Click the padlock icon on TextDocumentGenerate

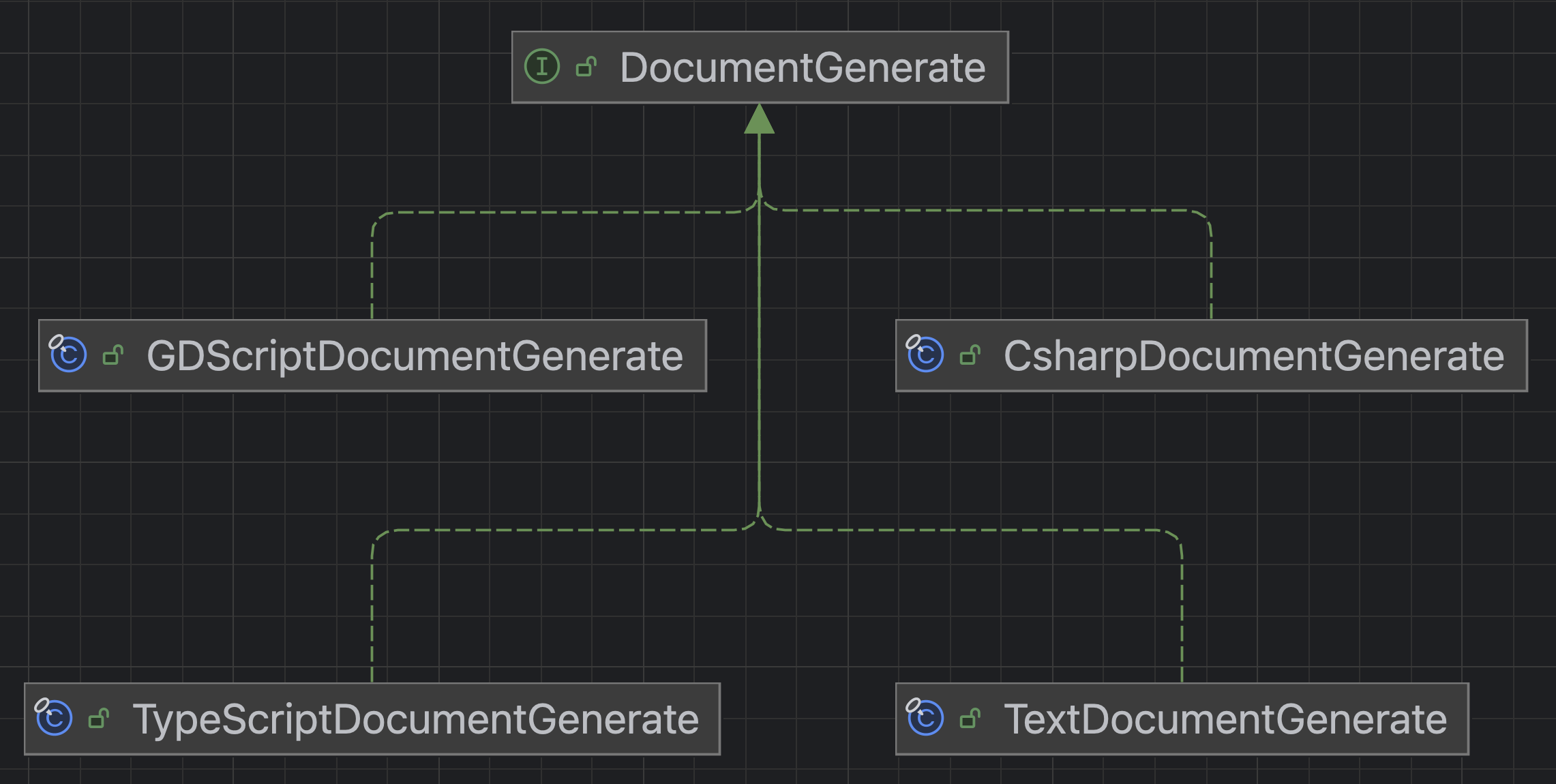tap(971, 717)
